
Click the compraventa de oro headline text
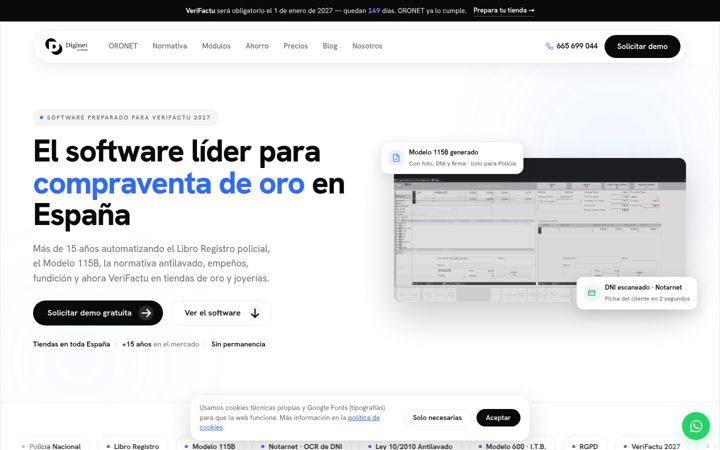[169, 184]
